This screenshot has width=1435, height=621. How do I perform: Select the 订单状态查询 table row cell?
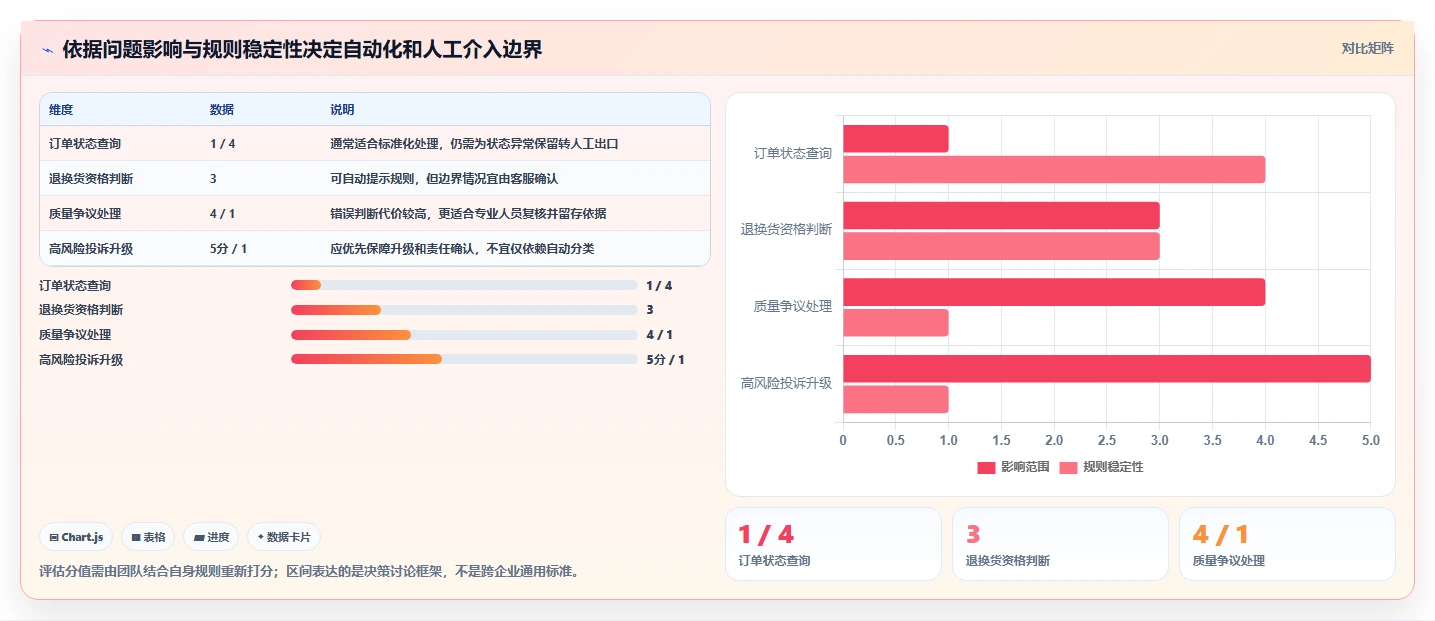[85, 144]
